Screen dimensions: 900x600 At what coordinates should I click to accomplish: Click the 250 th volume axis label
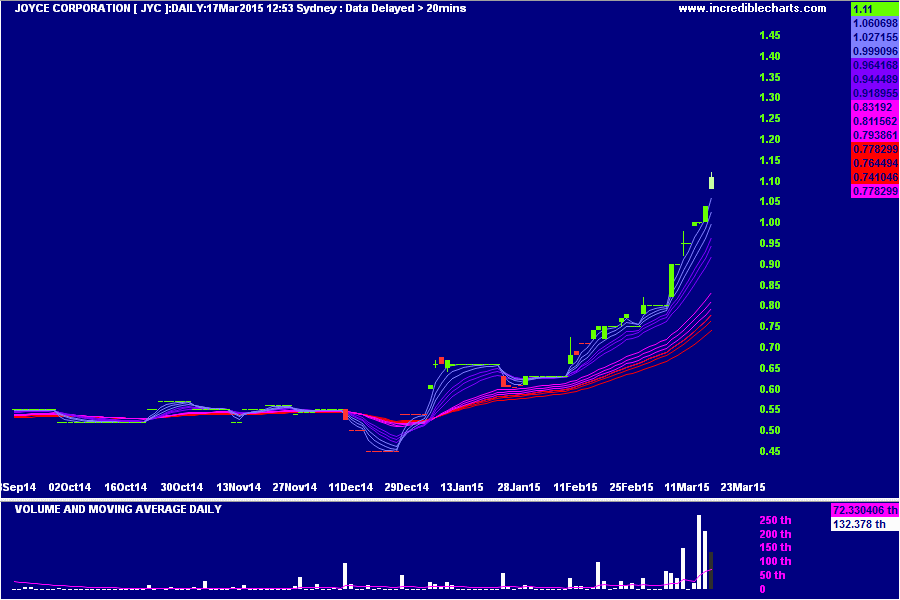tap(775, 521)
